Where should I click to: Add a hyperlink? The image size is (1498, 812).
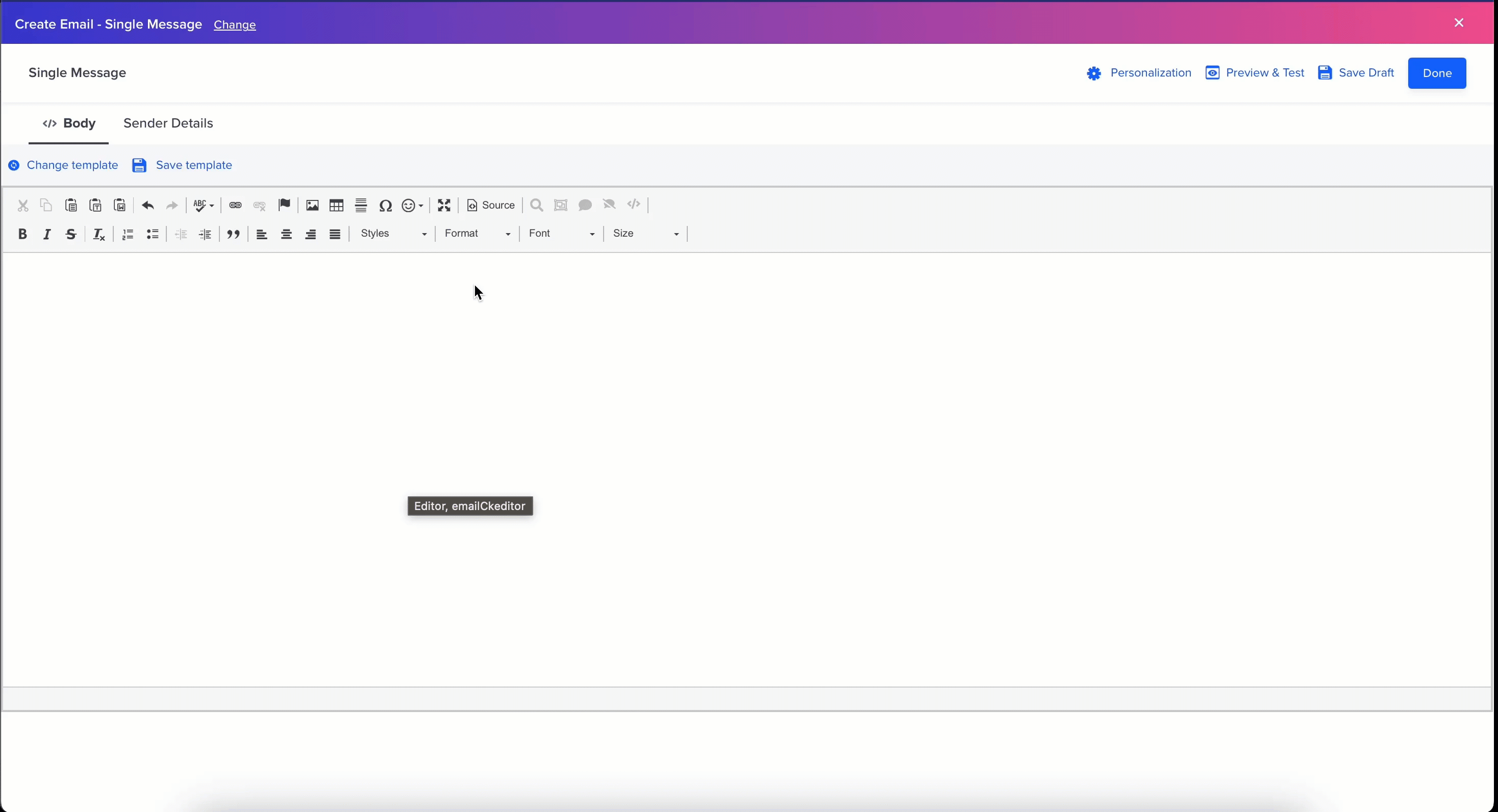click(x=236, y=205)
